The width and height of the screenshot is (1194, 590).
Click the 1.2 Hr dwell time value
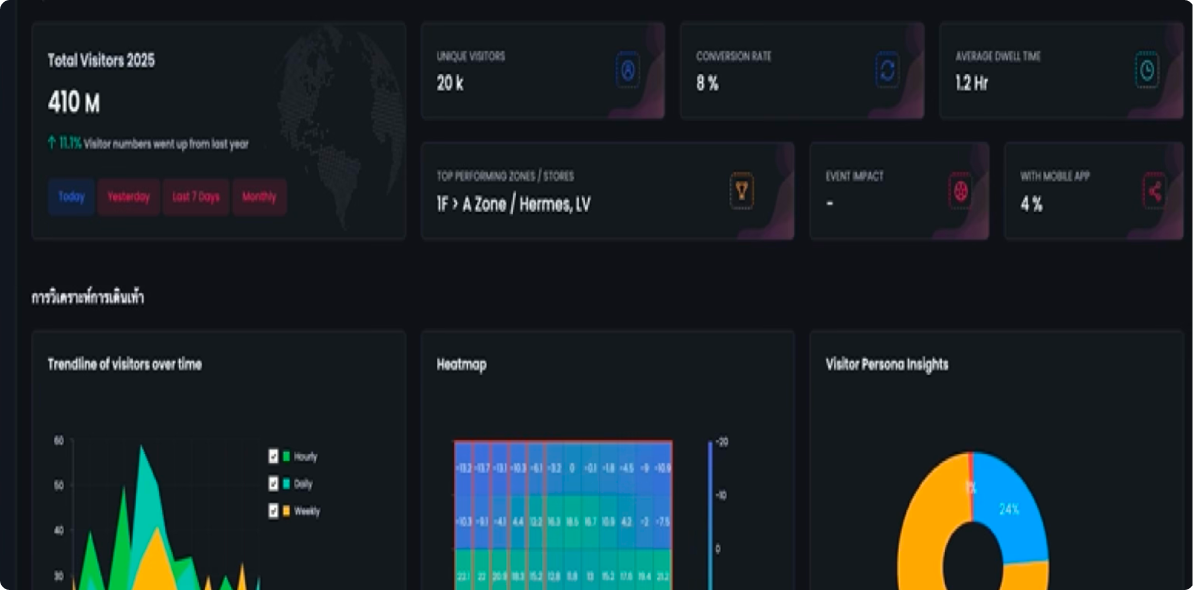(x=972, y=84)
